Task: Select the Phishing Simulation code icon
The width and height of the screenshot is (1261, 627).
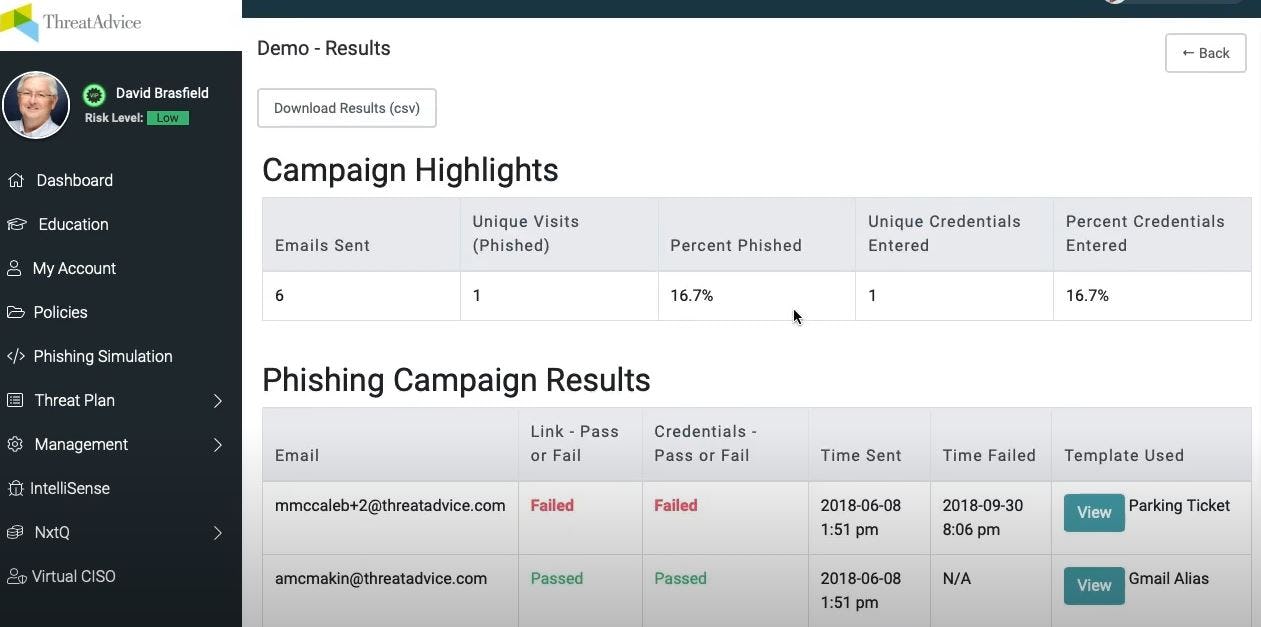Action: (16, 356)
